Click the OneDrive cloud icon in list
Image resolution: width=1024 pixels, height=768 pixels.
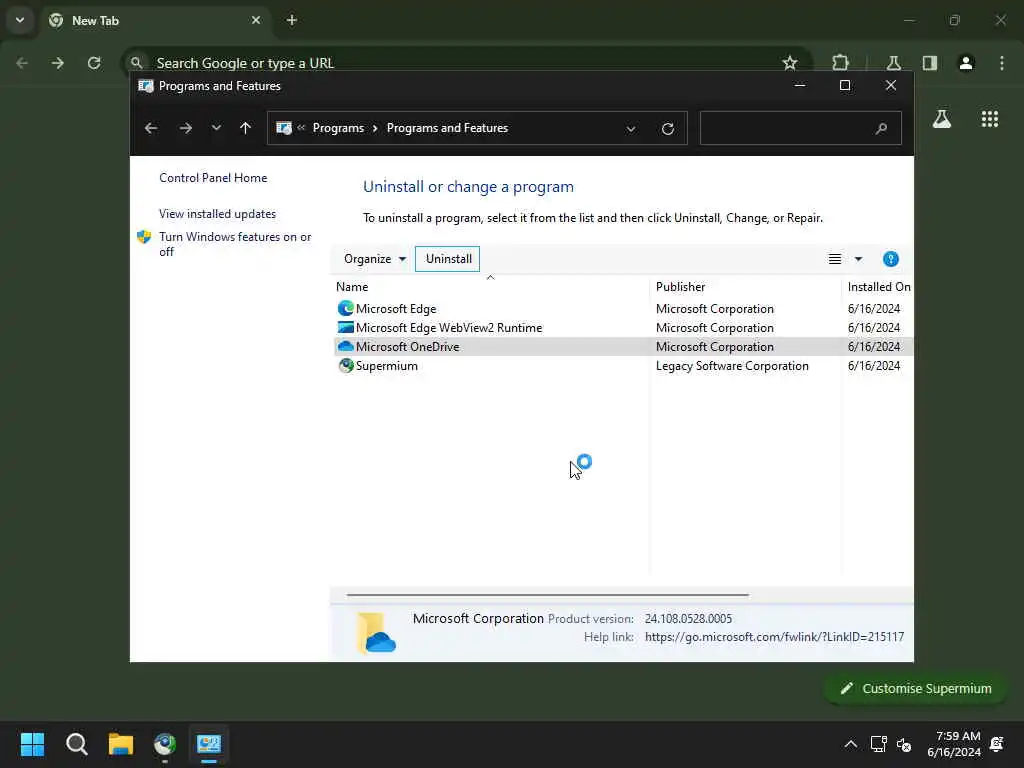[345, 346]
